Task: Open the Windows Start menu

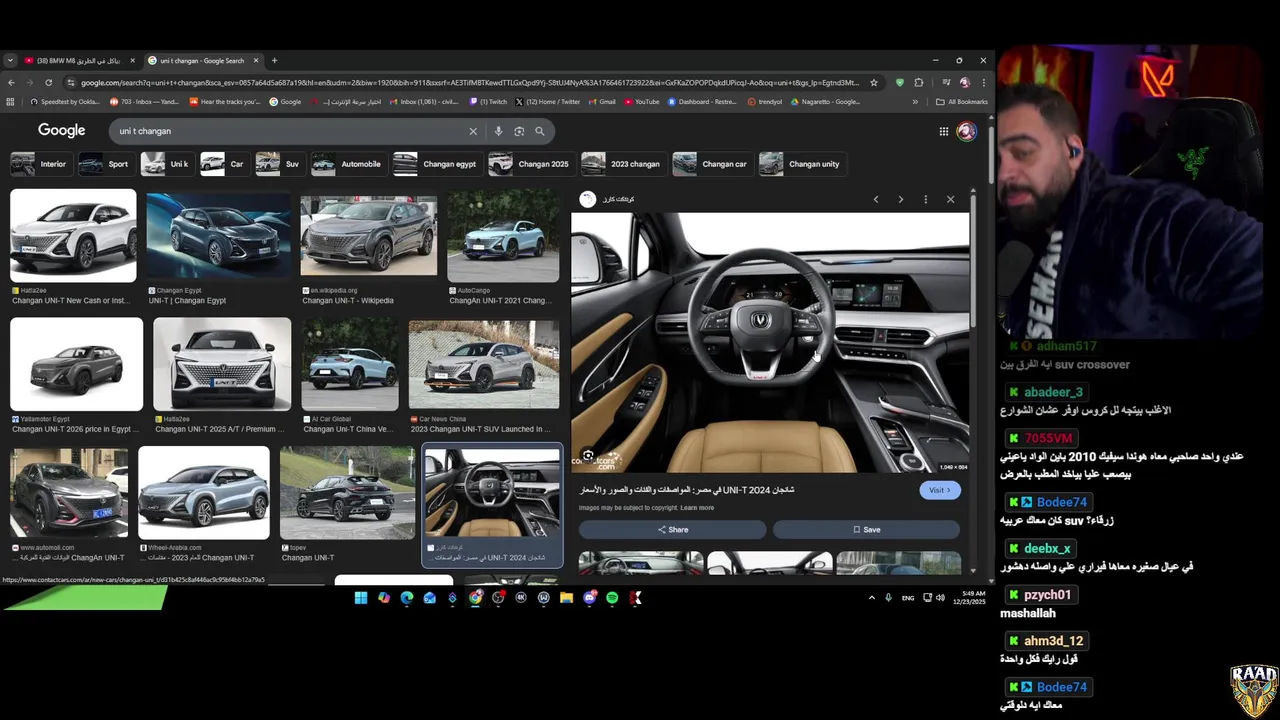Action: click(x=361, y=598)
